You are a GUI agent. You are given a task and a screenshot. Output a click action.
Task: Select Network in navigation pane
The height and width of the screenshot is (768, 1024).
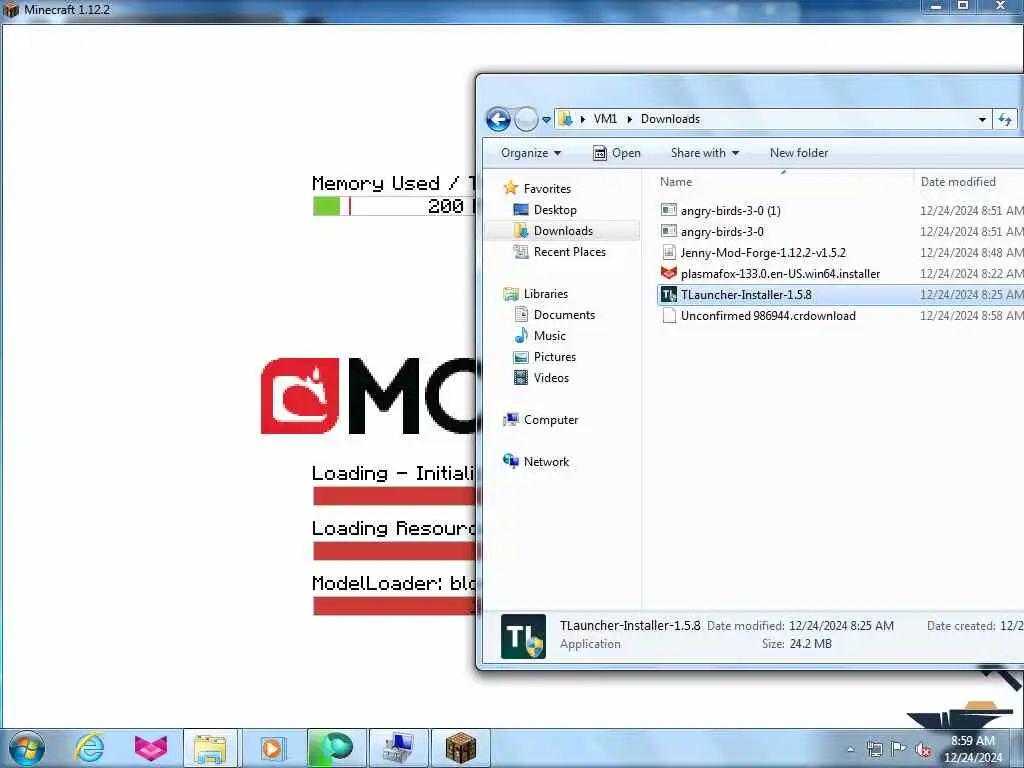(x=546, y=462)
